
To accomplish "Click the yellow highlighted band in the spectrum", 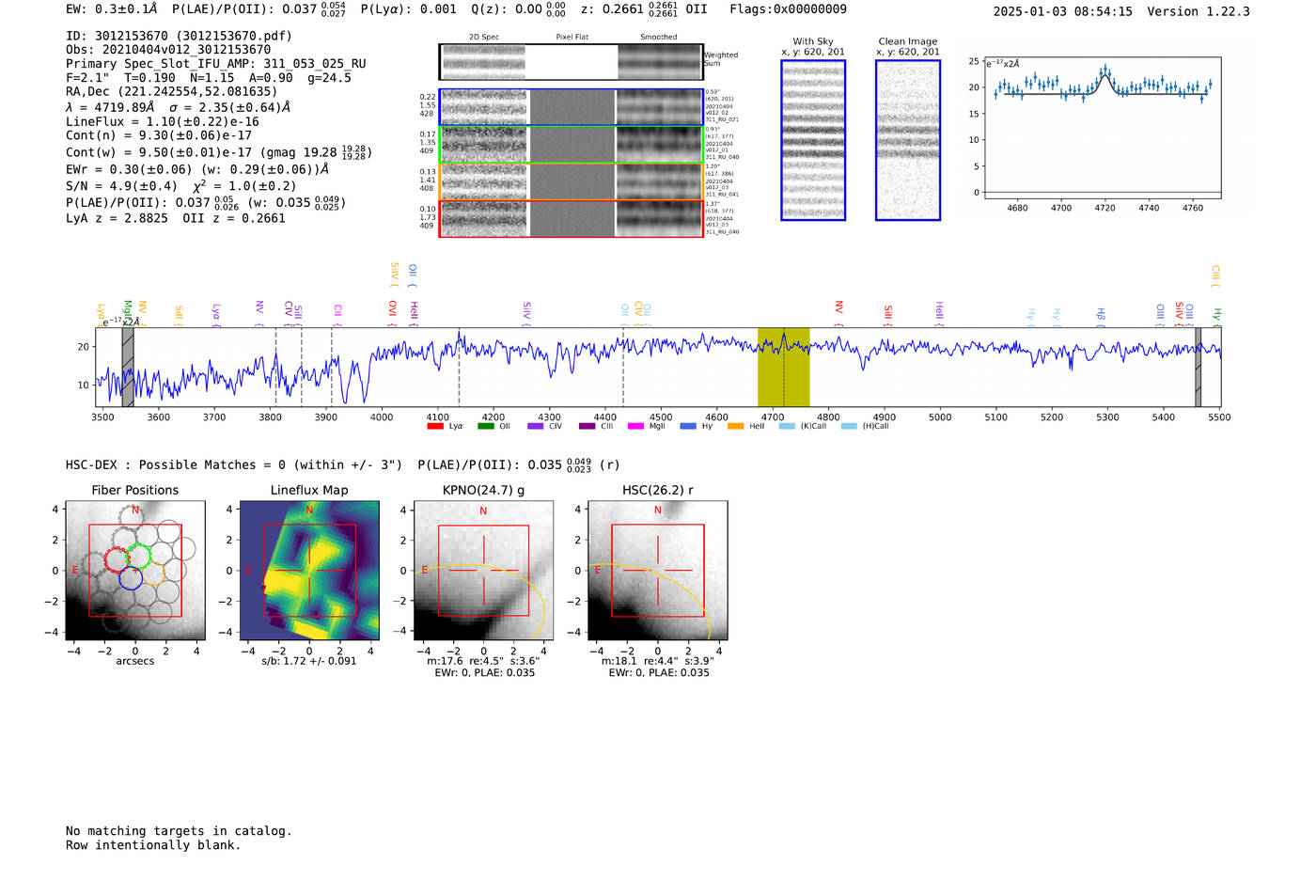I will (x=783, y=367).
